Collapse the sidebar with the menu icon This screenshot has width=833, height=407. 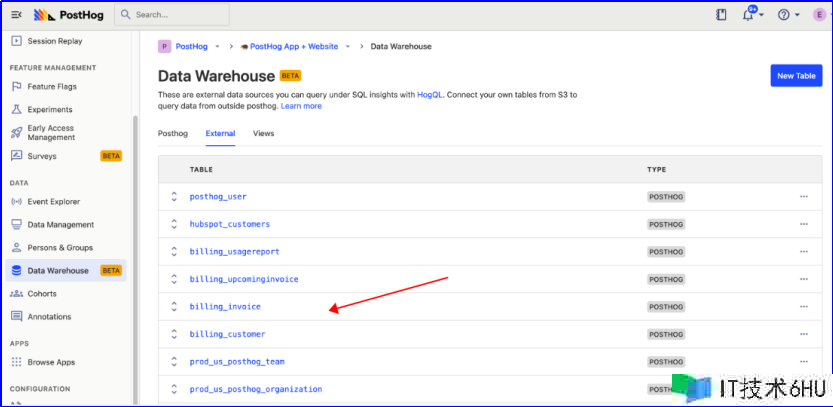click(17, 15)
